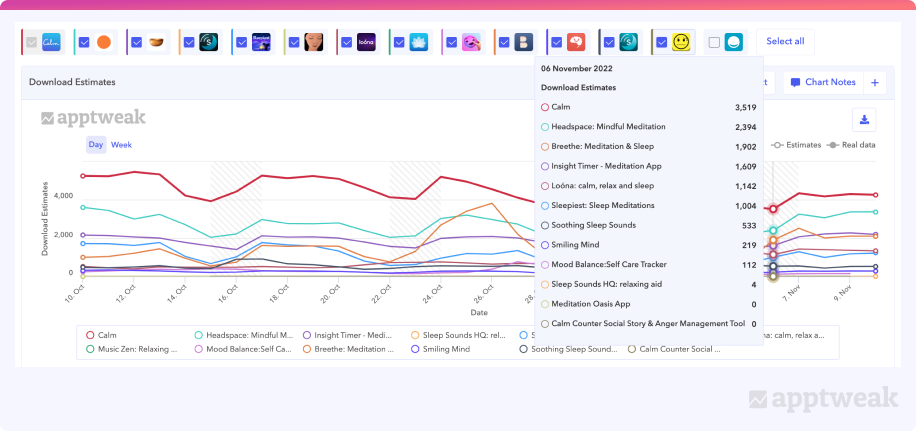Viewport: 916px width, 431px height.
Task: Uncheck the Headspace app checkbox
Action: pyautogui.click(x=84, y=42)
